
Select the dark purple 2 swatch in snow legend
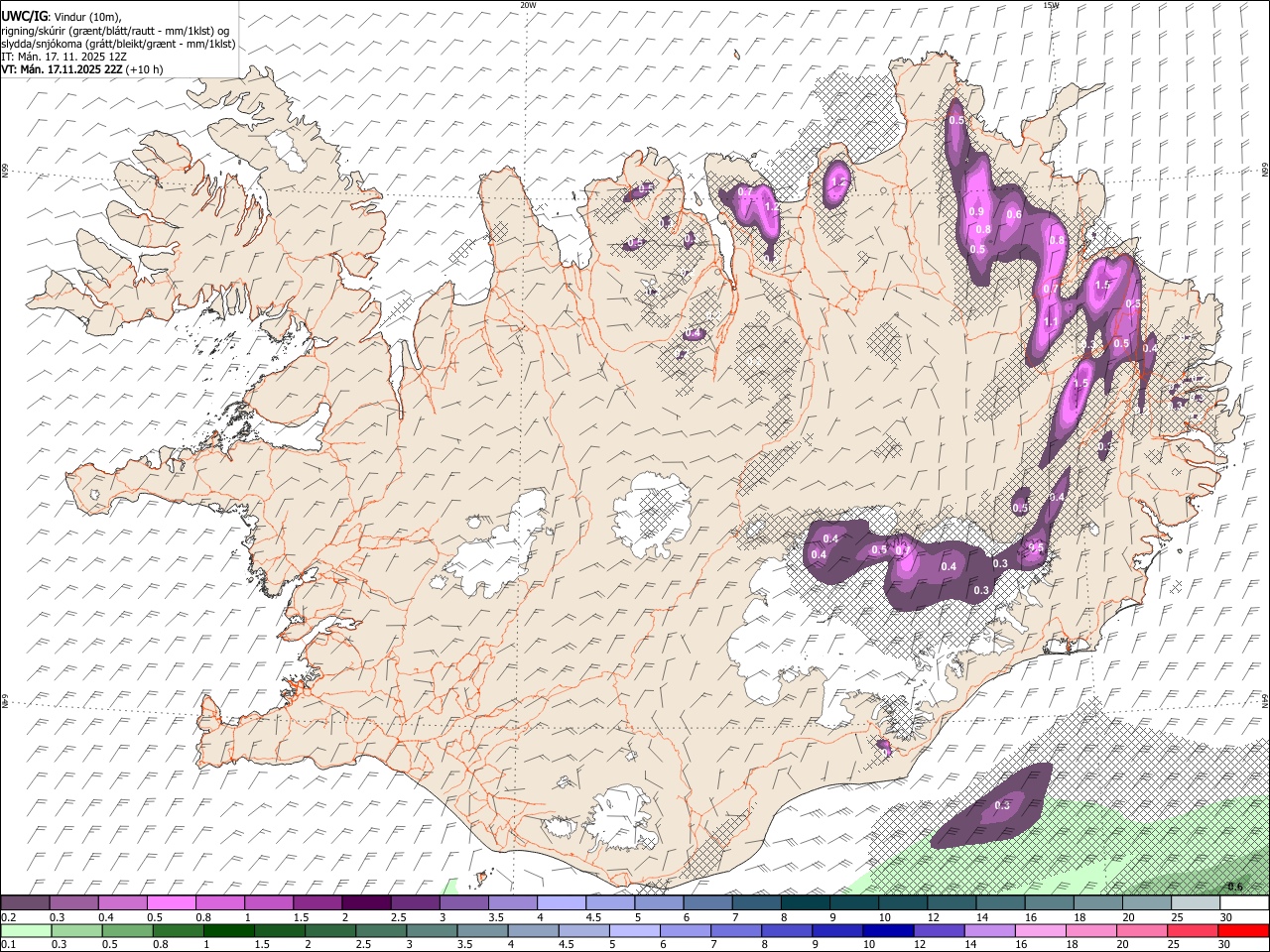pos(366,903)
